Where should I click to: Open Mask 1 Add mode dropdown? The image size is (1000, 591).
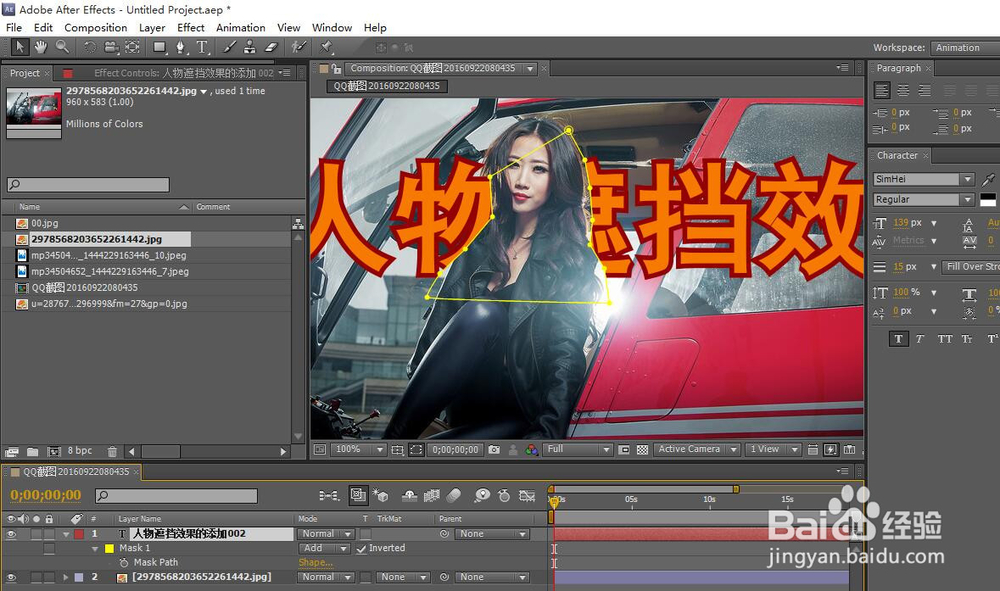point(324,548)
